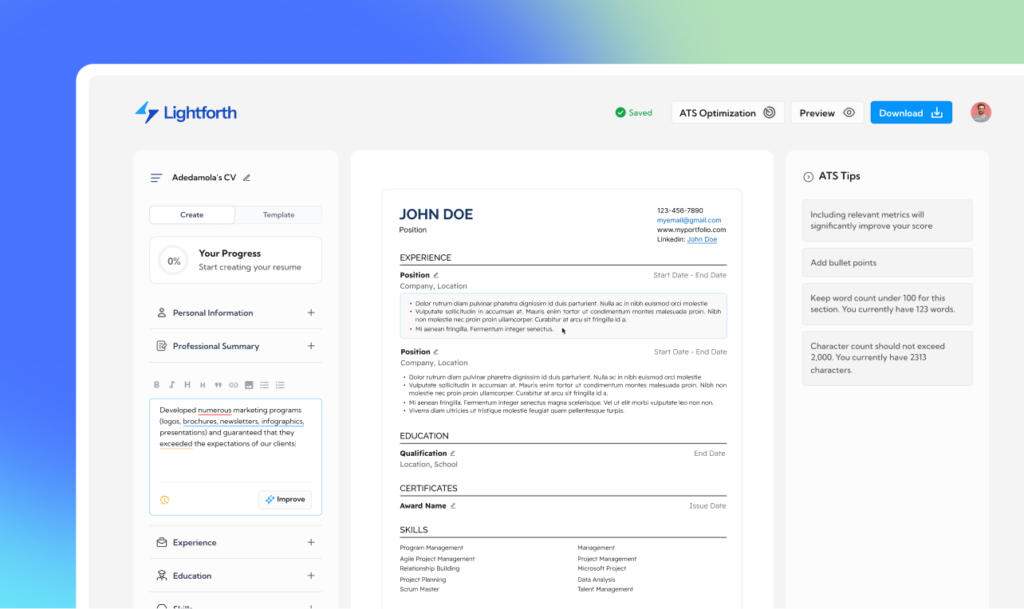This screenshot has height=609, width=1024.
Task: Add a numbered list in the editor
Action: [280, 385]
